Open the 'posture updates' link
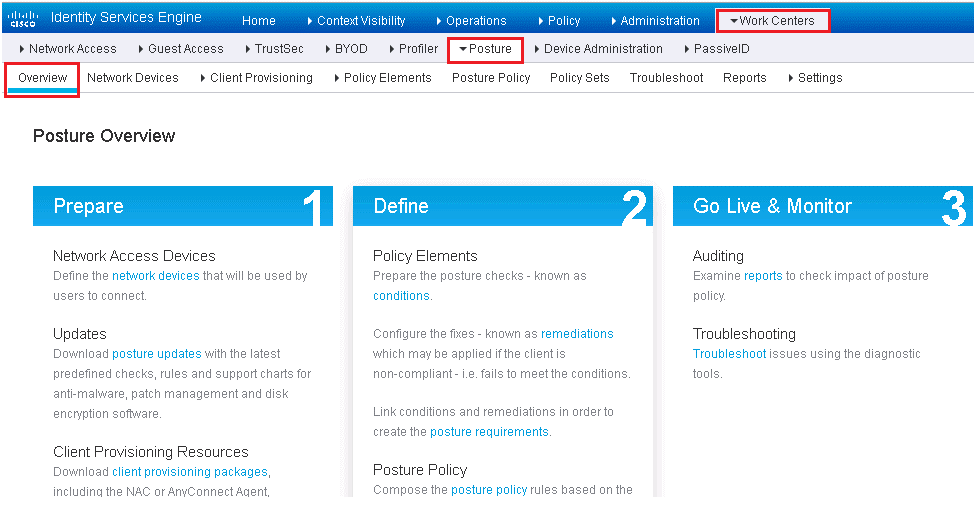This screenshot has height=510, width=974. tap(157, 353)
